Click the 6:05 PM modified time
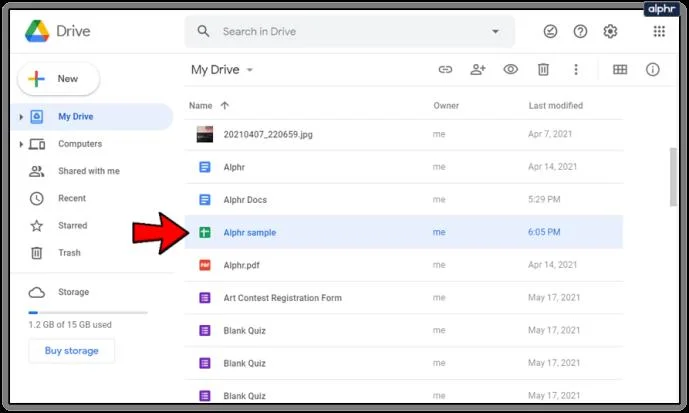Screen dimensions: 689x413 [x=544, y=232]
